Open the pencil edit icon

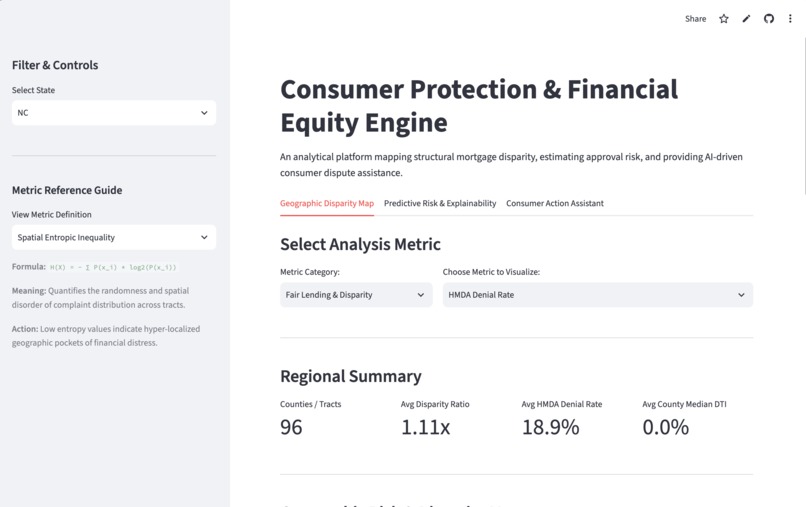coord(746,19)
